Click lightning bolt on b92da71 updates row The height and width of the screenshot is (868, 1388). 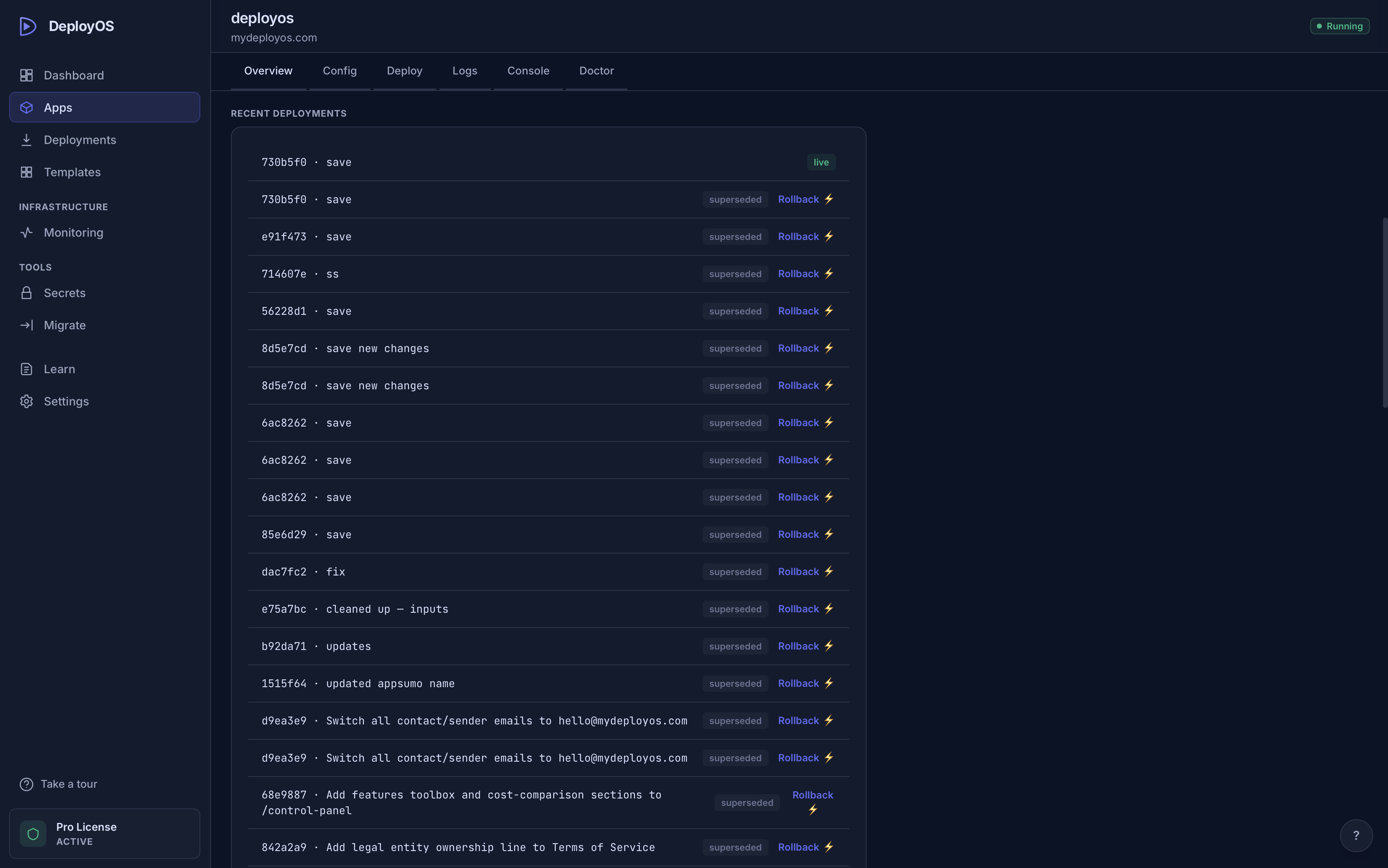coord(828,646)
